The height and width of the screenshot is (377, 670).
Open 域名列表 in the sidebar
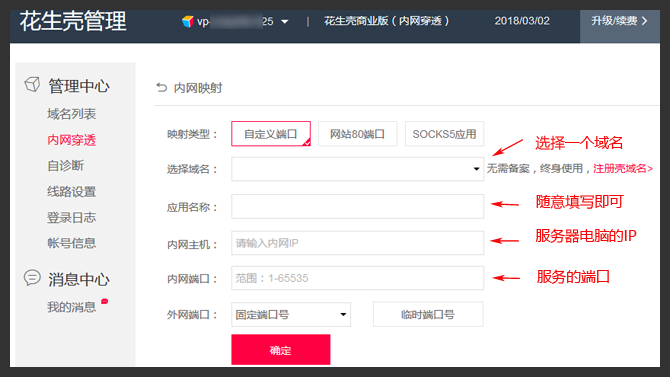click(x=71, y=114)
